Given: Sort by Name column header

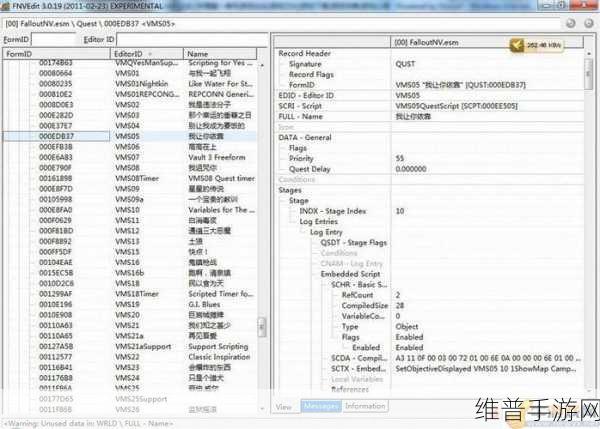Looking at the screenshot, I should [x=220, y=54].
